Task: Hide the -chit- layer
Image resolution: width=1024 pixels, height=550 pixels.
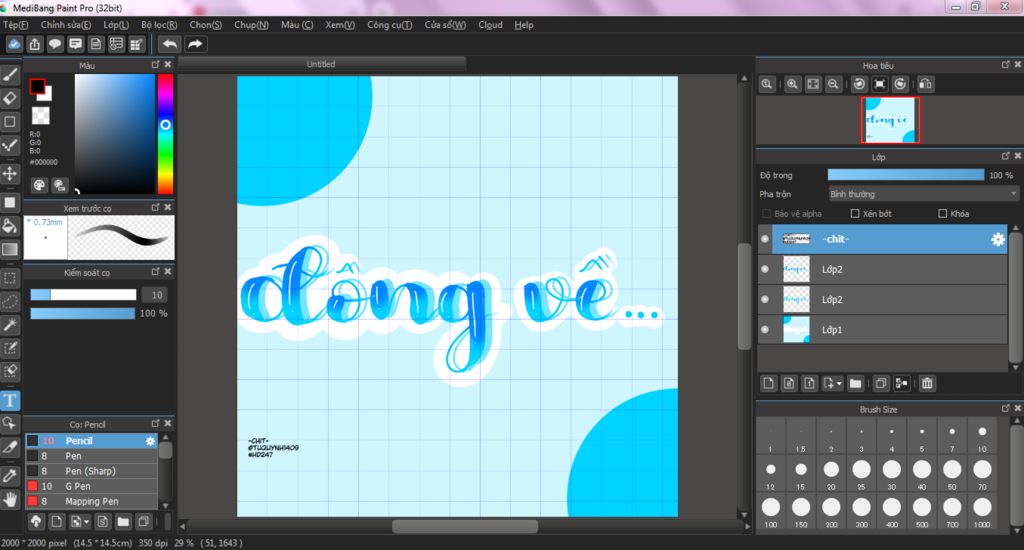Action: click(x=765, y=239)
